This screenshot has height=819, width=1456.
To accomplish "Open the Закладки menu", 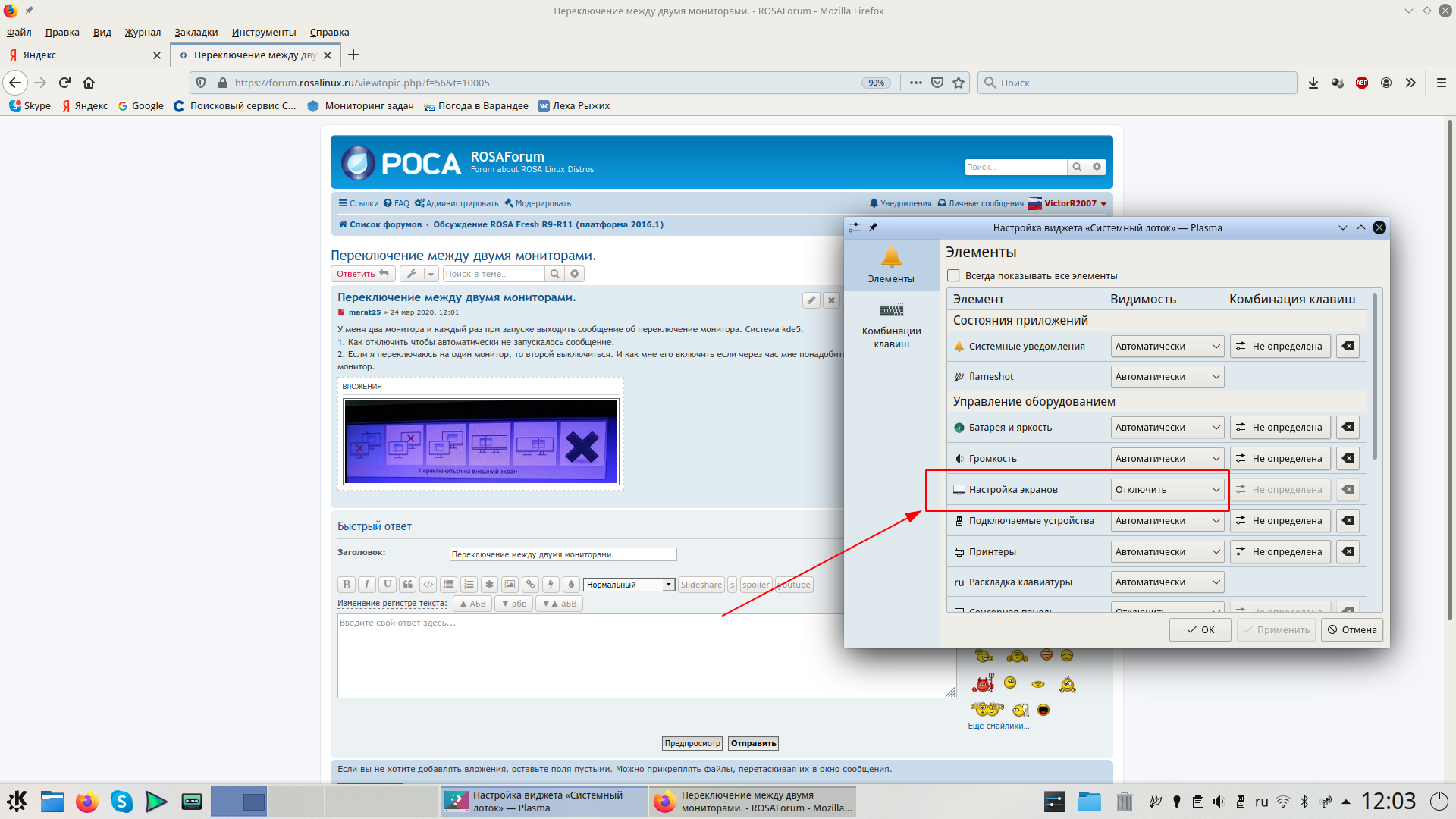I will [196, 32].
